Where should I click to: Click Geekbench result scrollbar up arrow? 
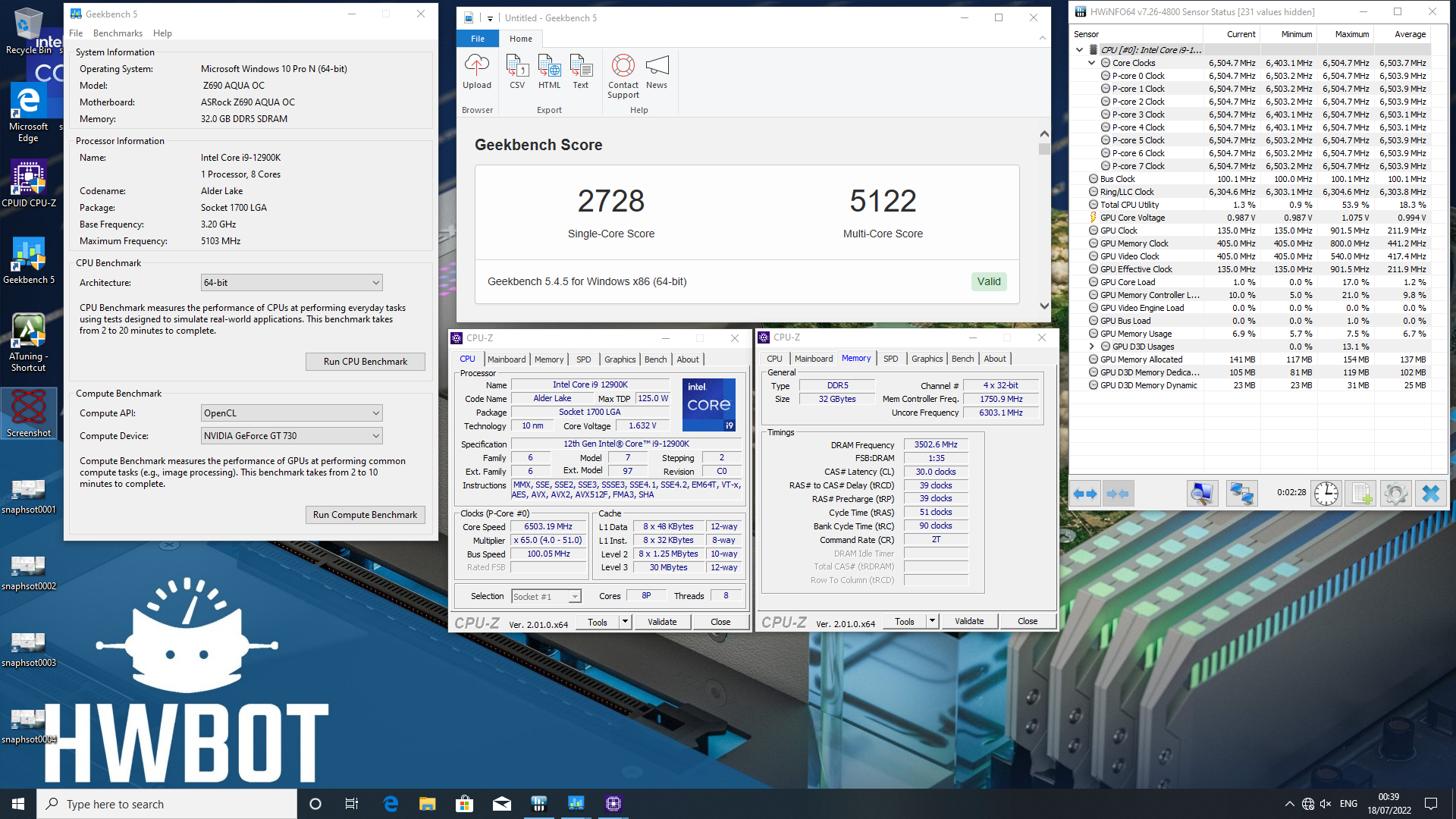1044,133
